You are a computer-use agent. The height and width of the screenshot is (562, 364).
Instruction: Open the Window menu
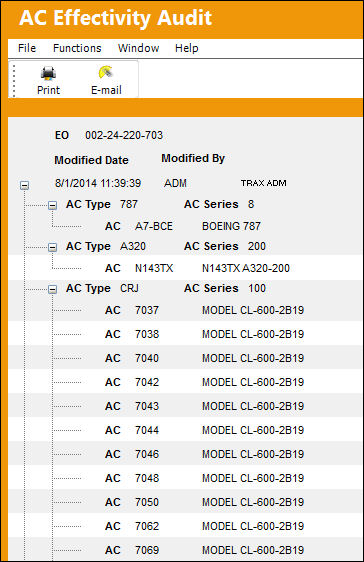(x=138, y=48)
